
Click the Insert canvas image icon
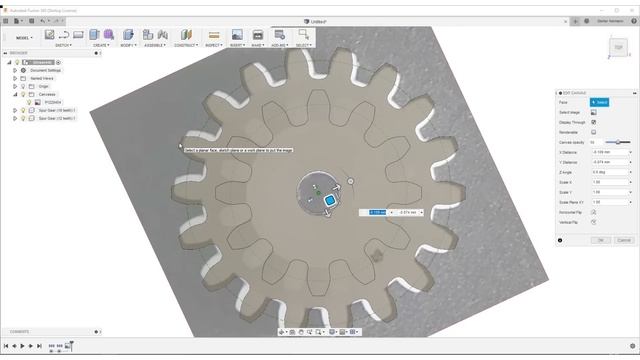237,35
